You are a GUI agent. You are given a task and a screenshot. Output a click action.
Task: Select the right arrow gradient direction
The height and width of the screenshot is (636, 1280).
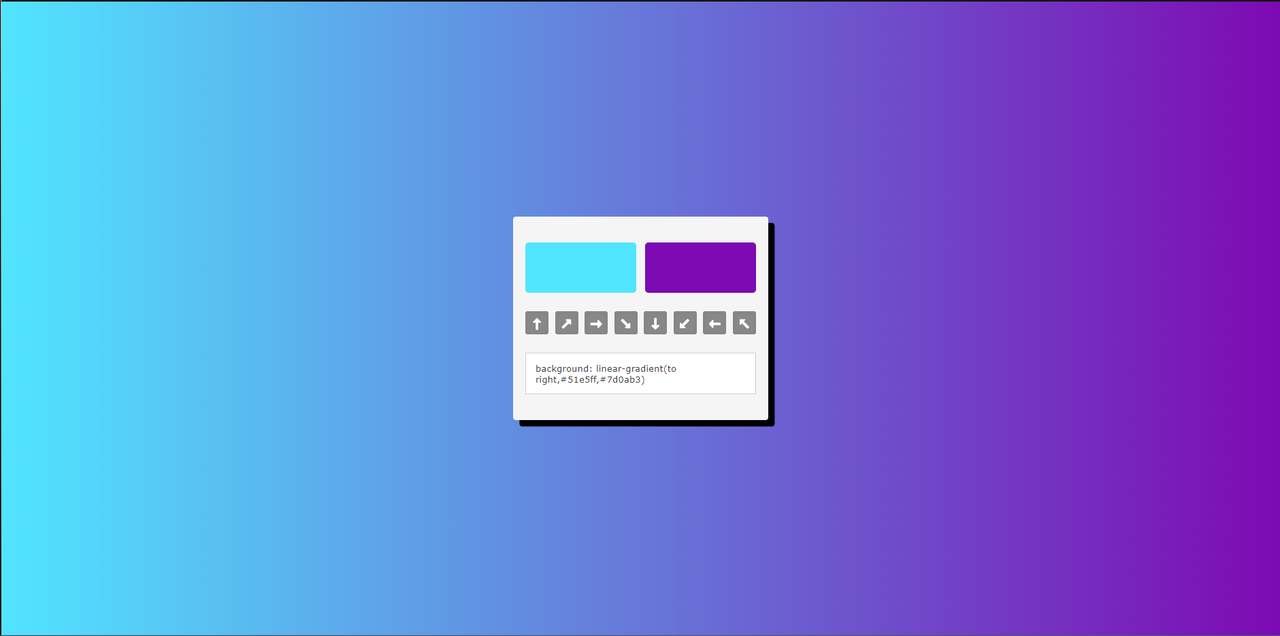[596, 323]
